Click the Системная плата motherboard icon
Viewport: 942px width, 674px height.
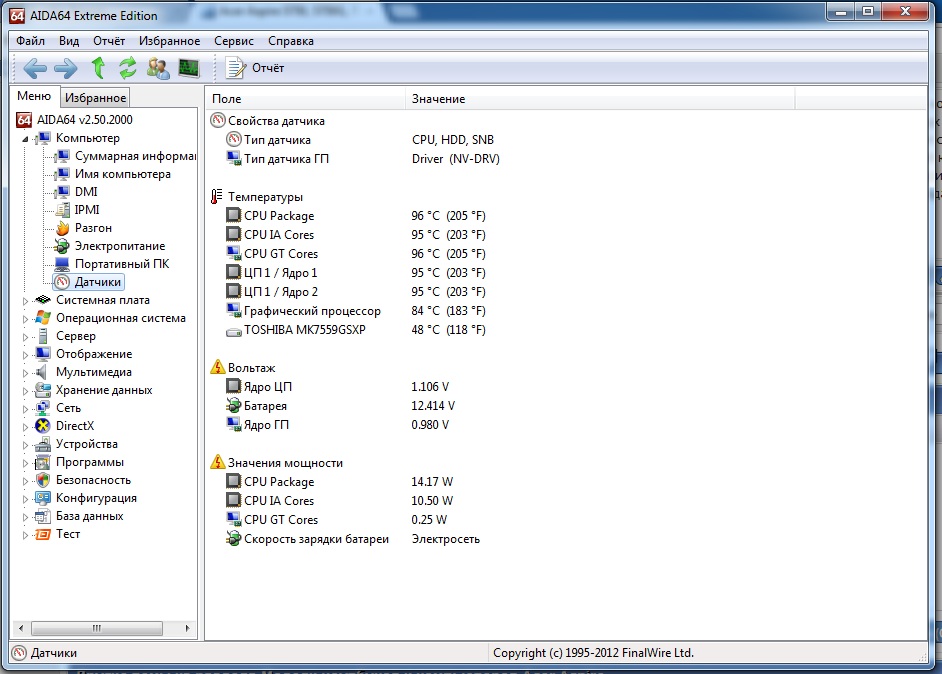pos(43,300)
